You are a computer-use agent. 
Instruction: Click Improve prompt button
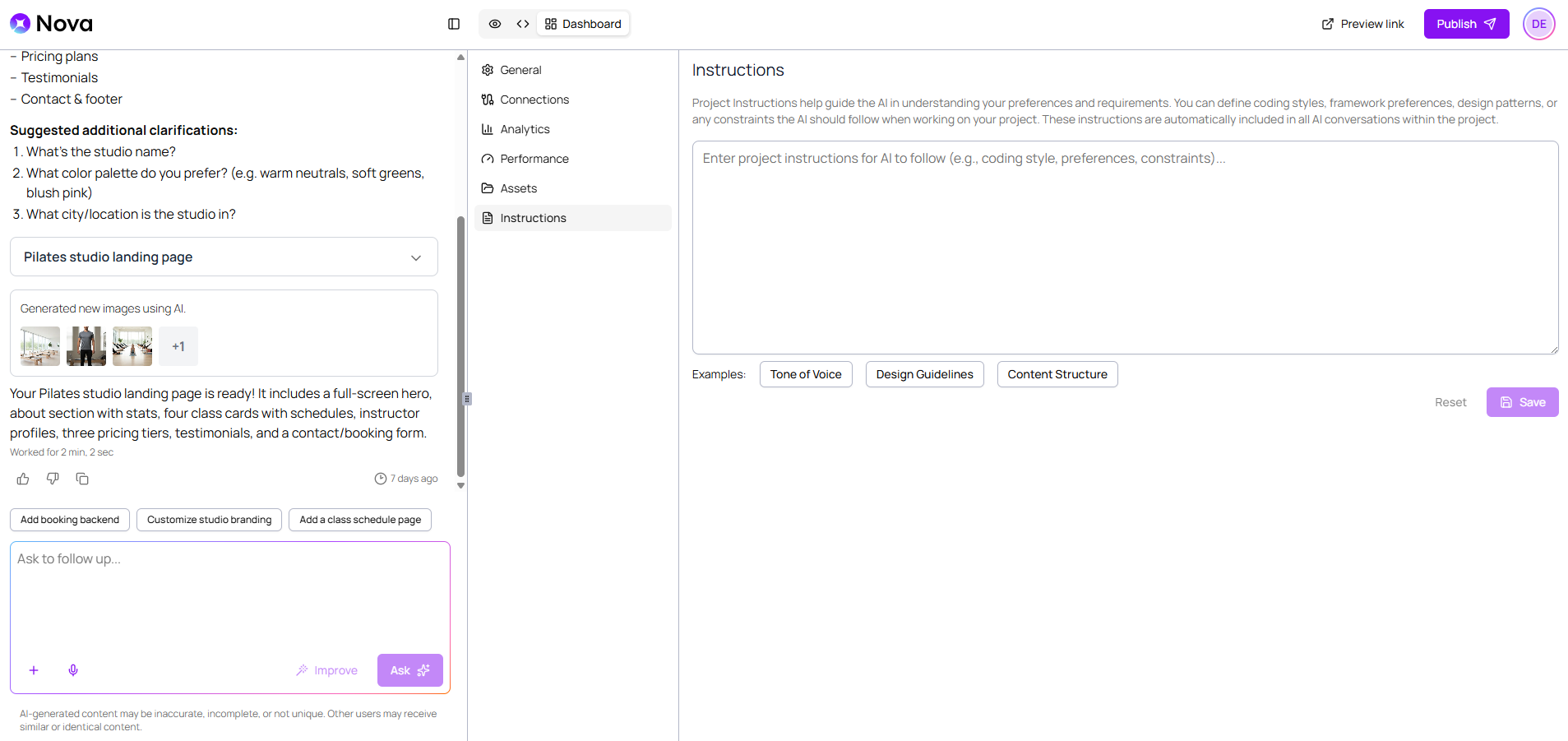(x=327, y=670)
